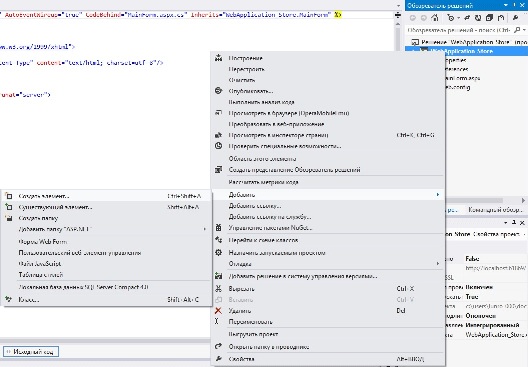This screenshot has height=367, width=528.
Task: Choose Перестроить (Rebuild) from context menu
Action: (246, 69)
